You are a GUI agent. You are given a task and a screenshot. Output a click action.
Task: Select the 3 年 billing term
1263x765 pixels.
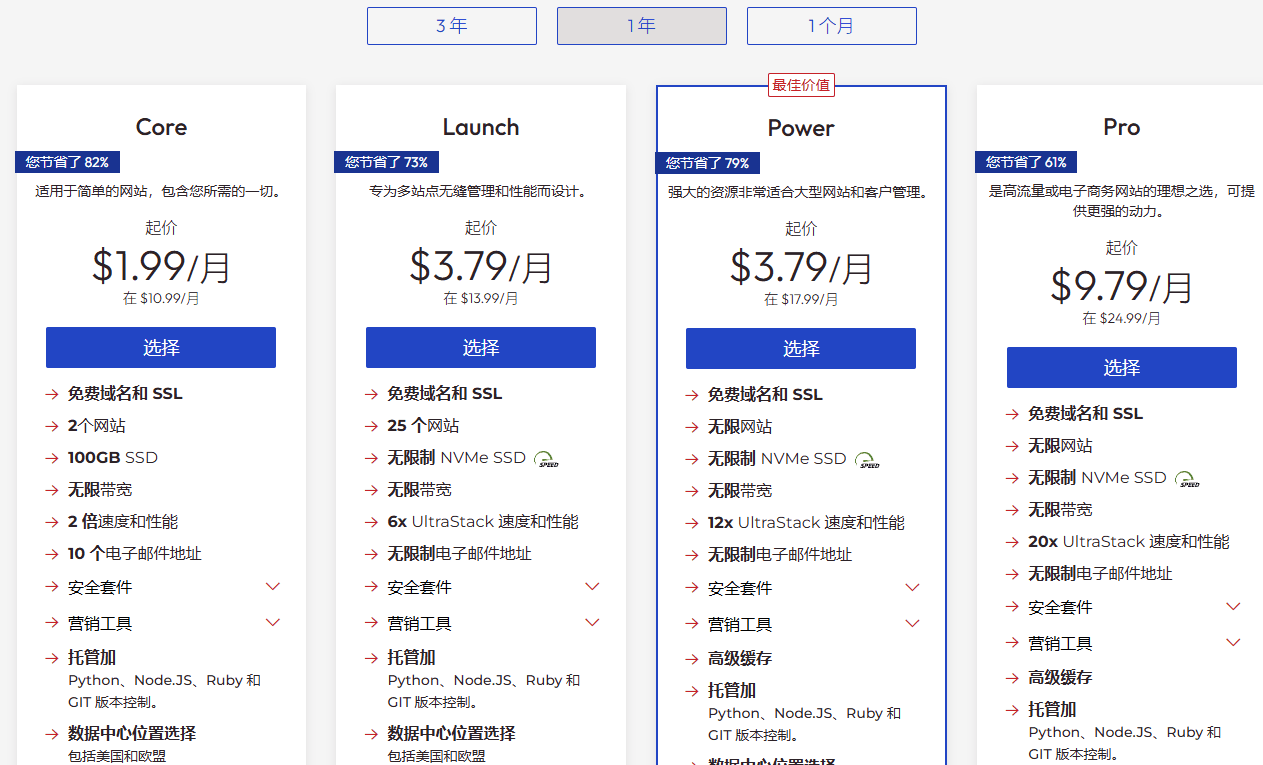(451, 25)
